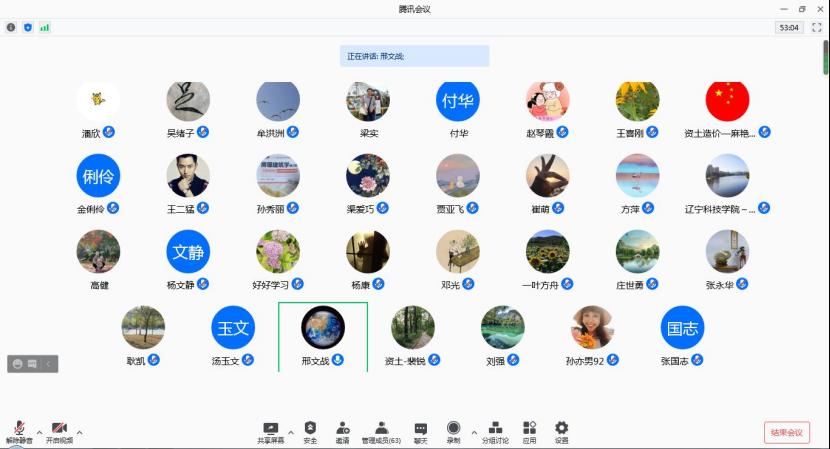830x449 pixels.
Task: Click the green network signal icon
Action: pos(44,27)
